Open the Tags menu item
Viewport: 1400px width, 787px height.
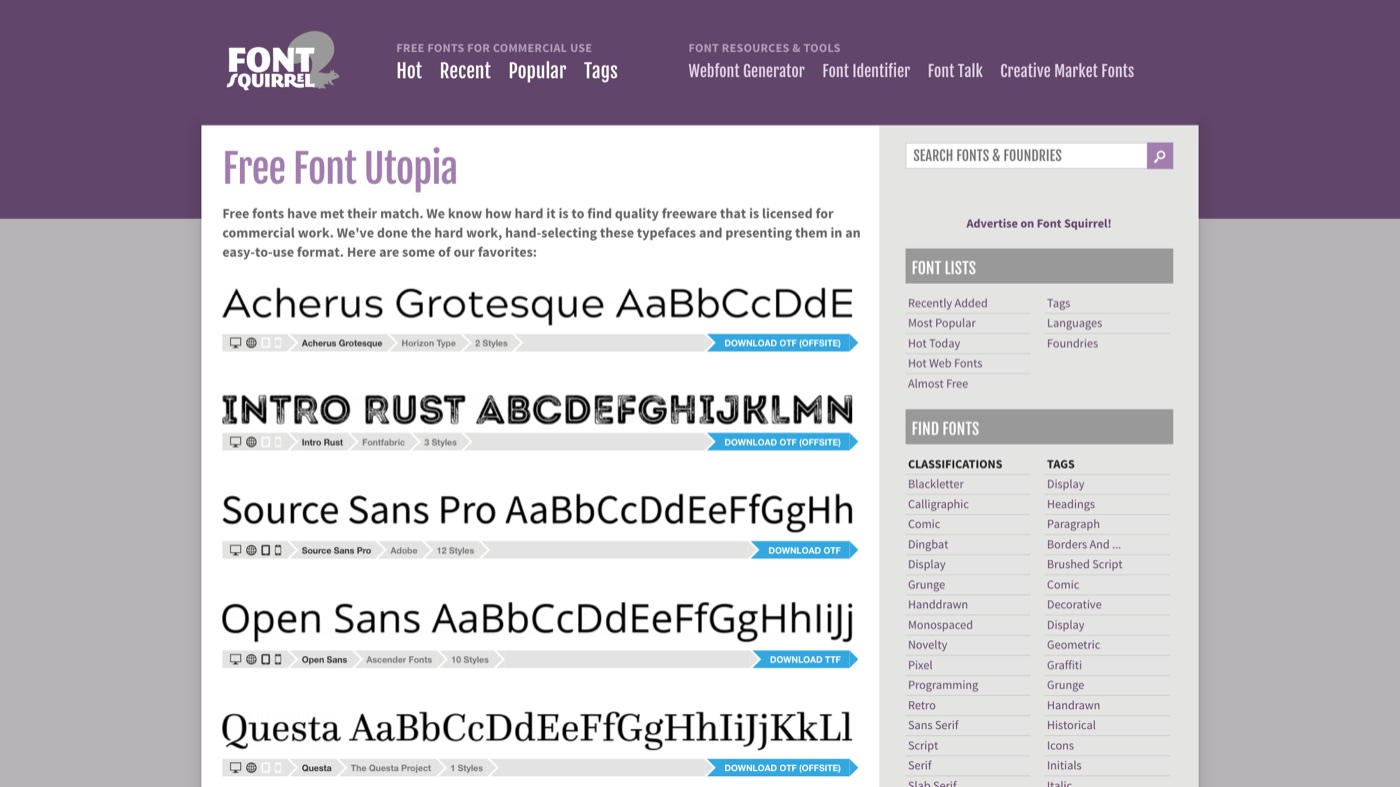(x=601, y=71)
